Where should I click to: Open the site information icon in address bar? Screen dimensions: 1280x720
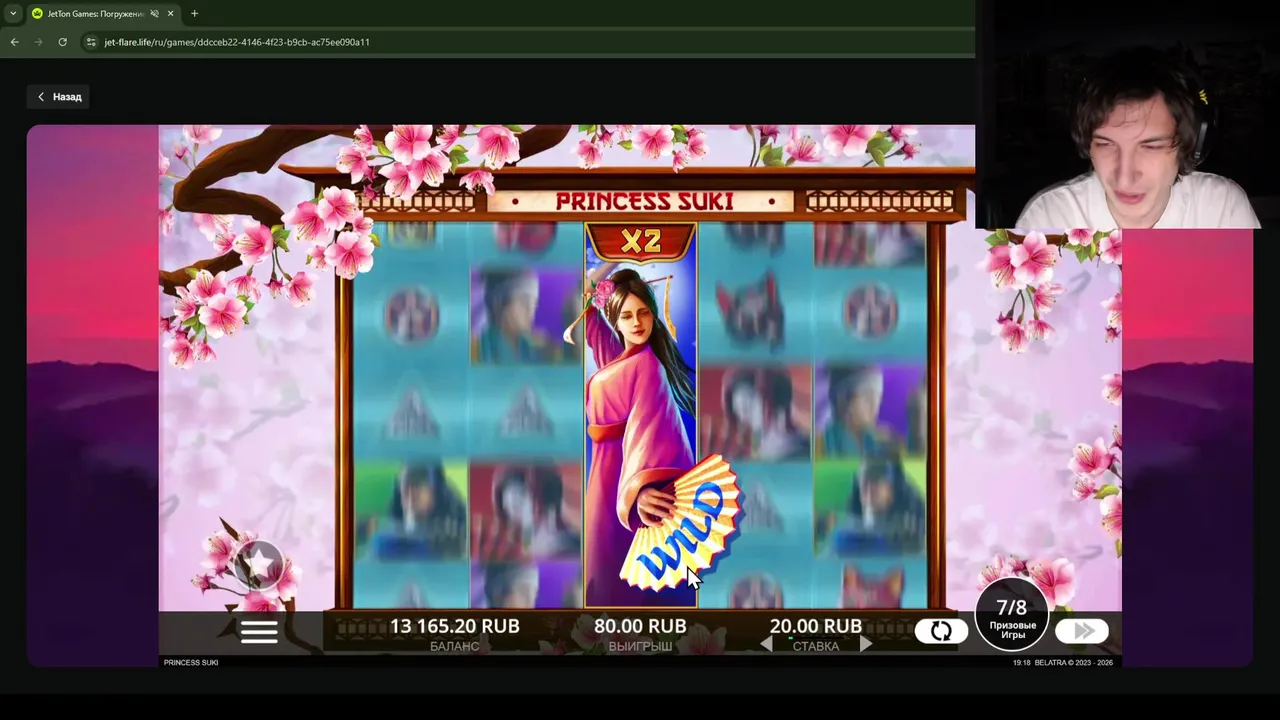tap(91, 42)
